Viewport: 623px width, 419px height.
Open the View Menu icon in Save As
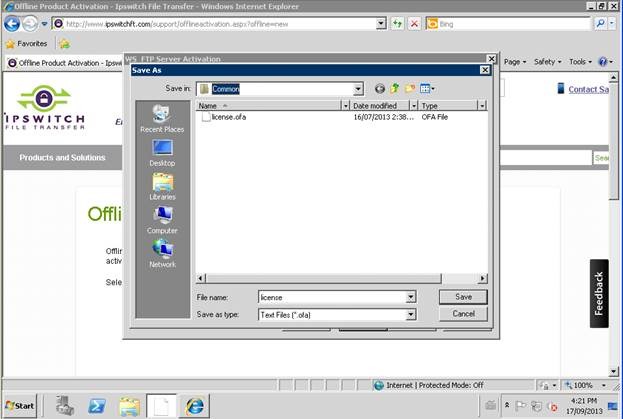click(427, 89)
